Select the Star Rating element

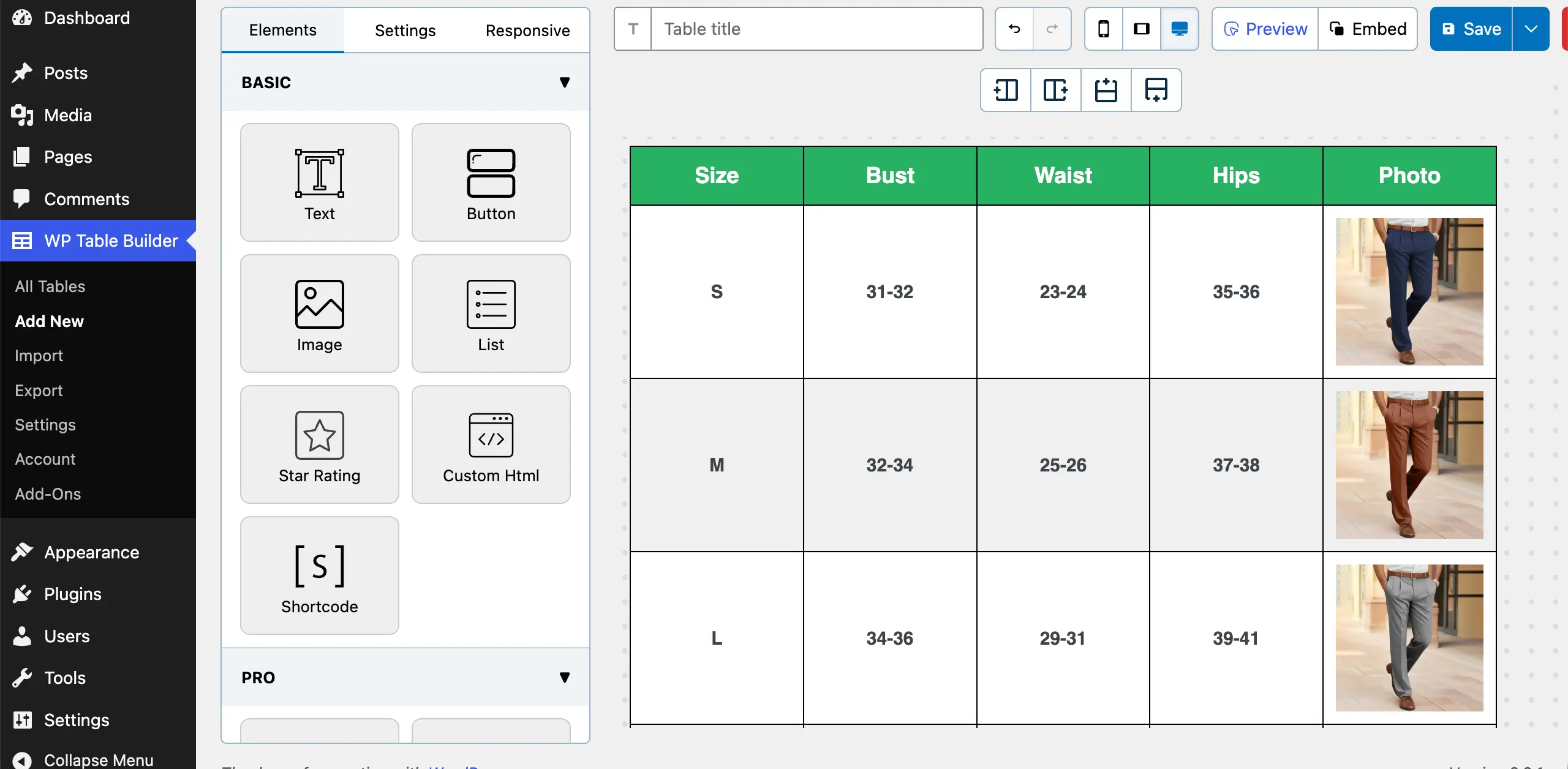(319, 445)
